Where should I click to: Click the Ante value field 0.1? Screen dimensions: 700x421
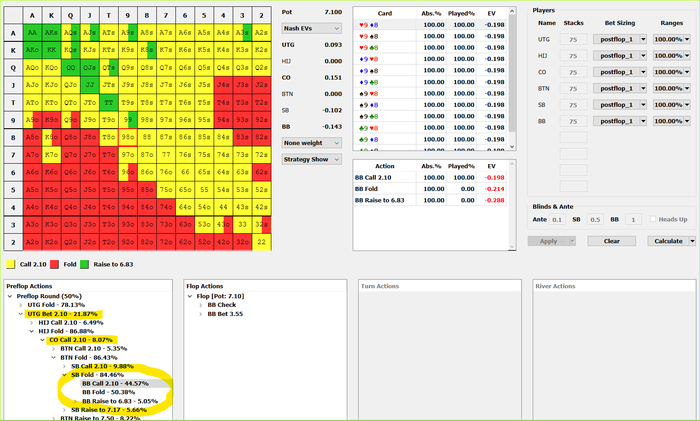(x=557, y=219)
